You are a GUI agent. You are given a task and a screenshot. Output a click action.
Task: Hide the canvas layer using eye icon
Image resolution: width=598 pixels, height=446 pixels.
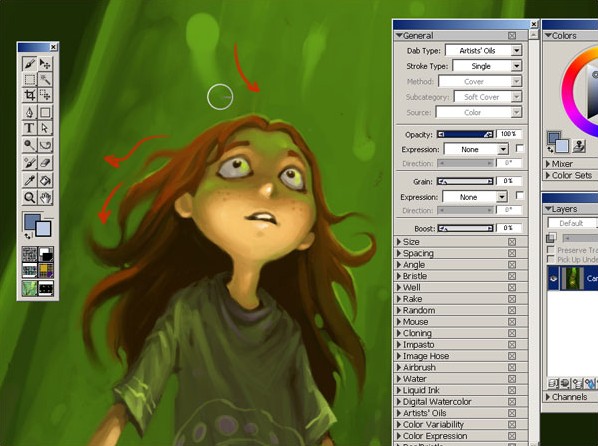553,279
